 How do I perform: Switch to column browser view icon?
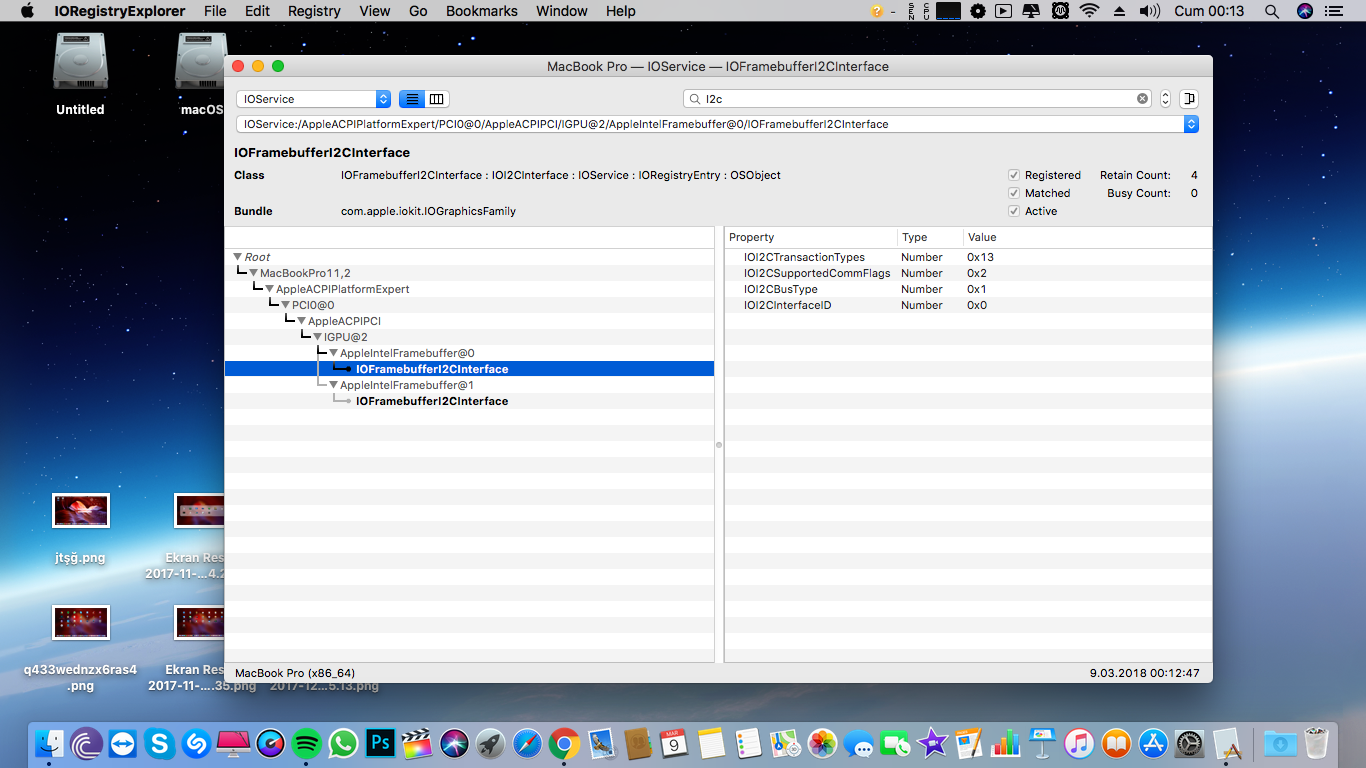(437, 99)
